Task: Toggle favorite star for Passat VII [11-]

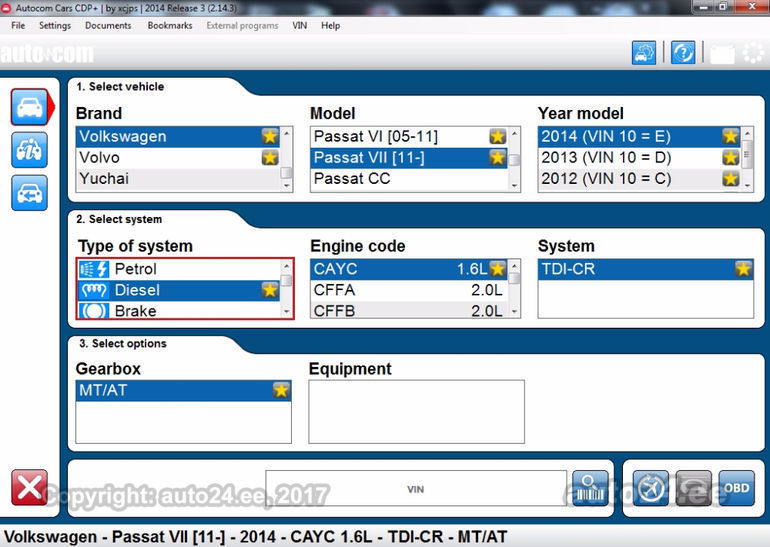Action: point(497,158)
